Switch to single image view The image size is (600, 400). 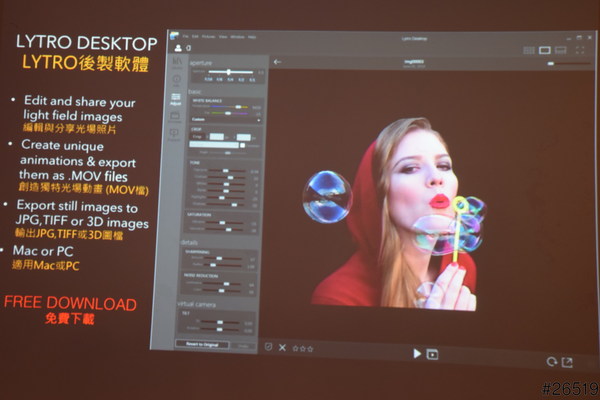tap(545, 50)
